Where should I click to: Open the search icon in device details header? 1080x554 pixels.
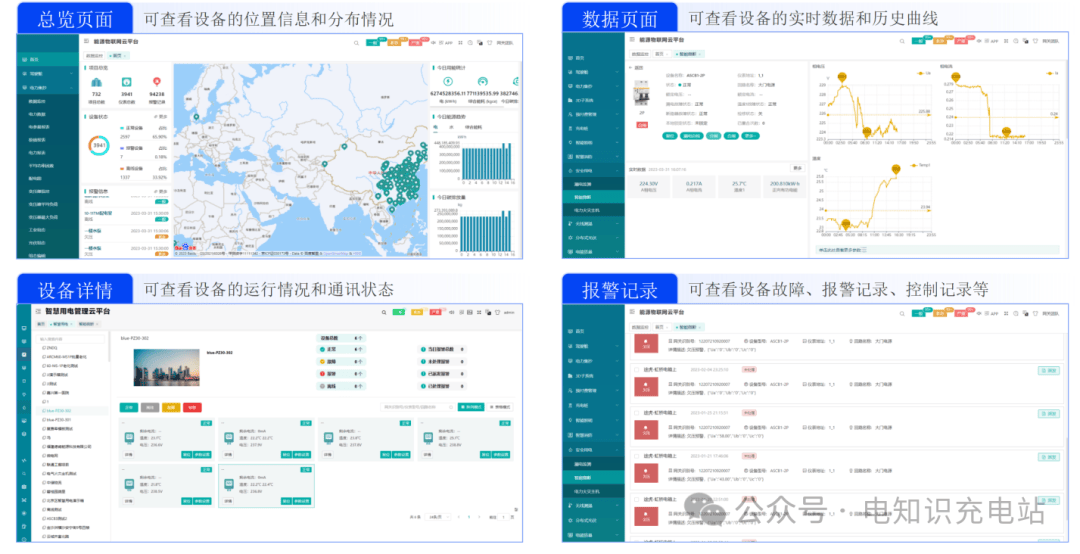coord(384,312)
